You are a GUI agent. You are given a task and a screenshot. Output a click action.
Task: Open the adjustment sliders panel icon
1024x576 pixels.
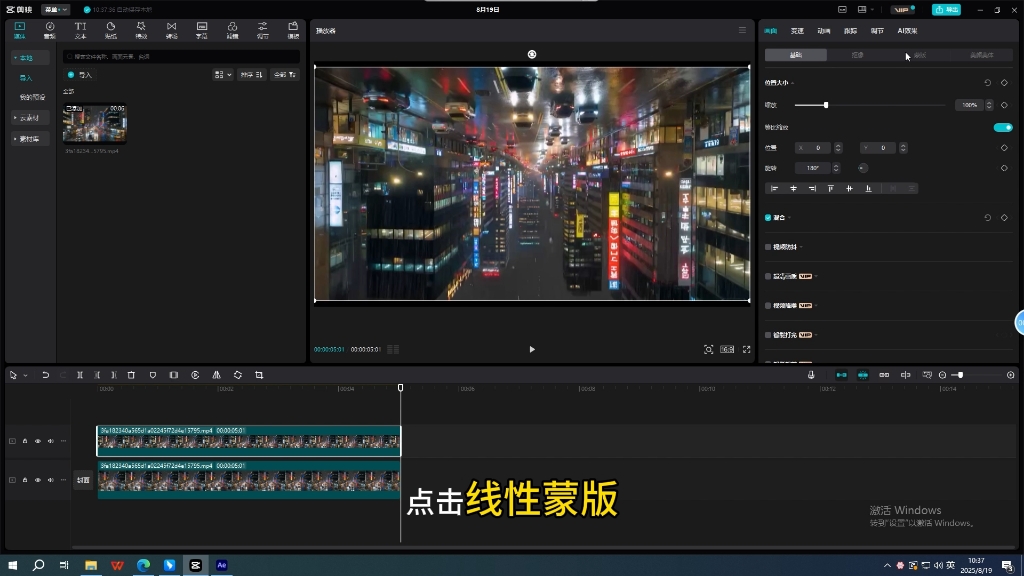click(263, 30)
